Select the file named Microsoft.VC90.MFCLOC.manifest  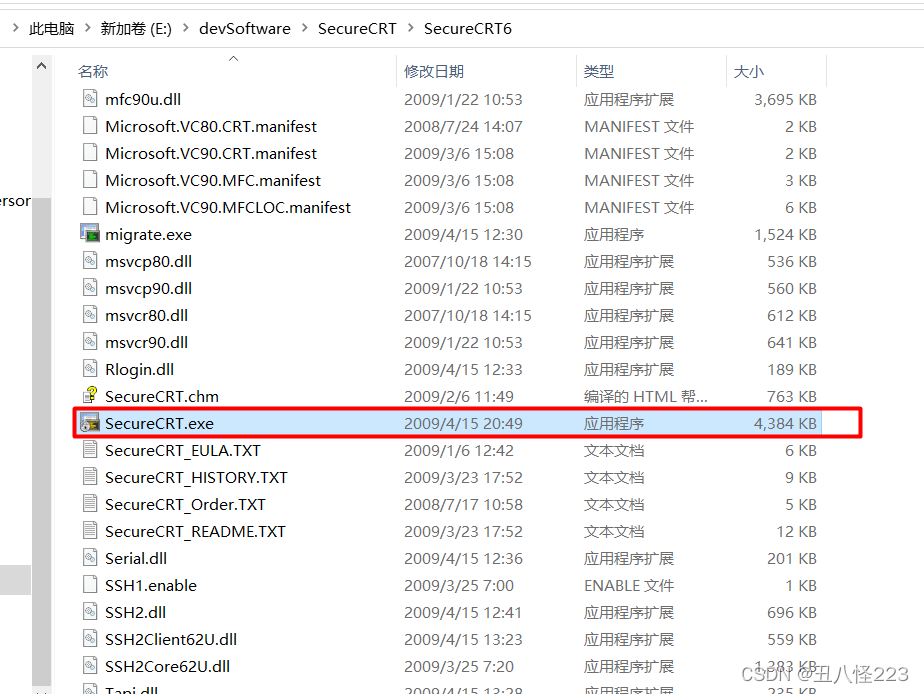pyautogui.click(x=227, y=207)
